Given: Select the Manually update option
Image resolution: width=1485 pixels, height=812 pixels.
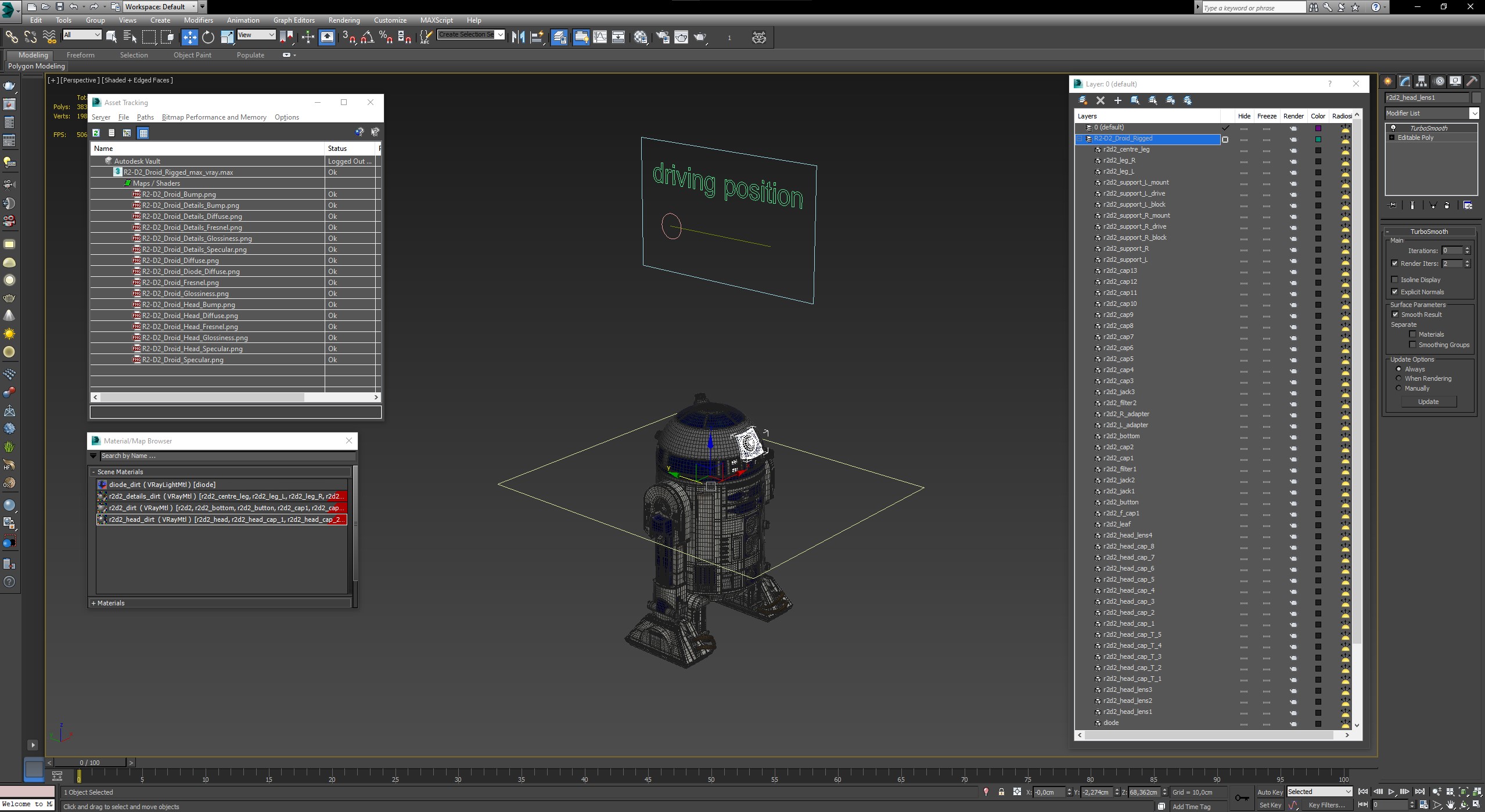Looking at the screenshot, I should (x=1398, y=388).
